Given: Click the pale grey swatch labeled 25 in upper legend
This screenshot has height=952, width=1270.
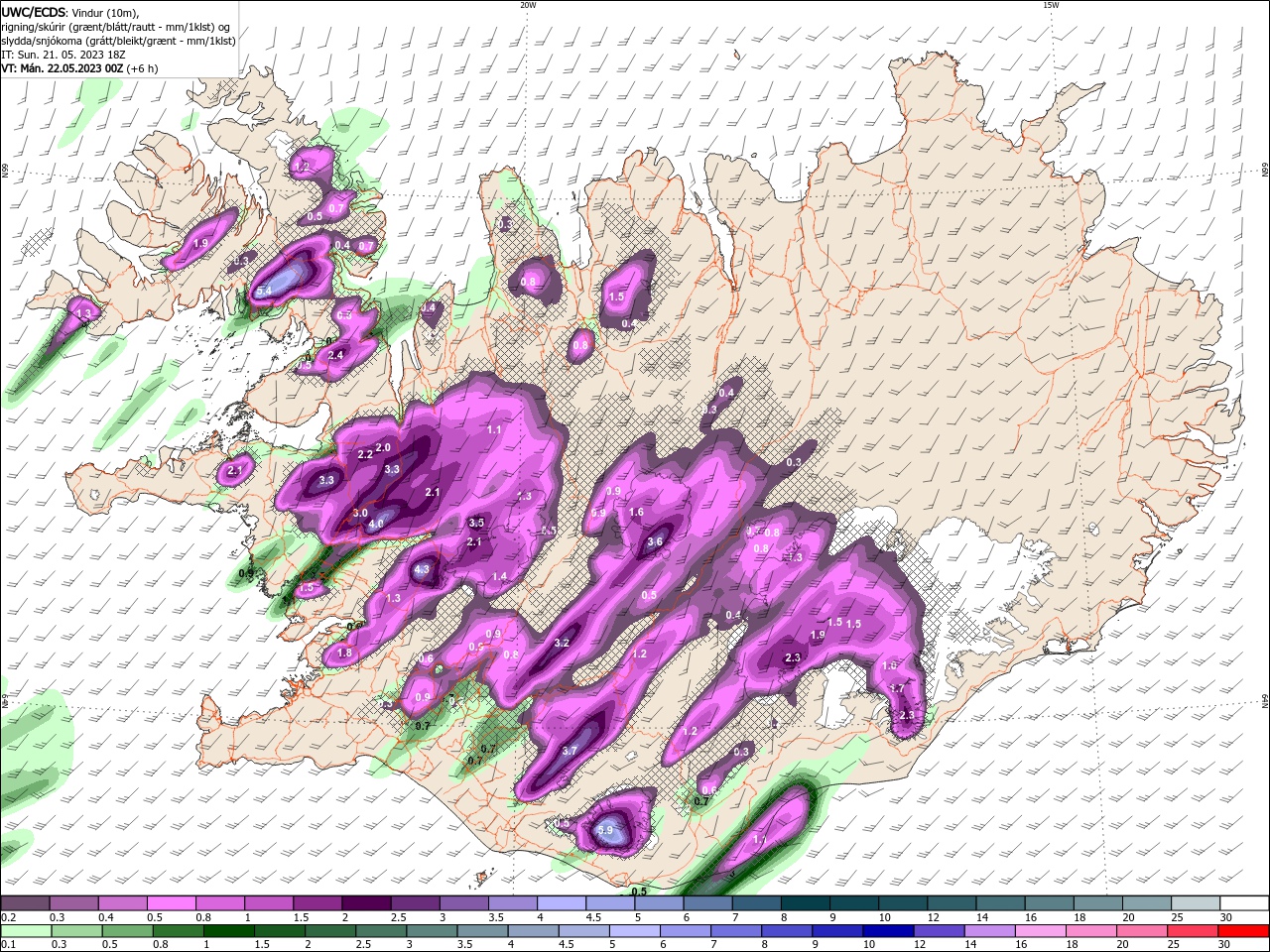Looking at the screenshot, I should [x=1197, y=903].
